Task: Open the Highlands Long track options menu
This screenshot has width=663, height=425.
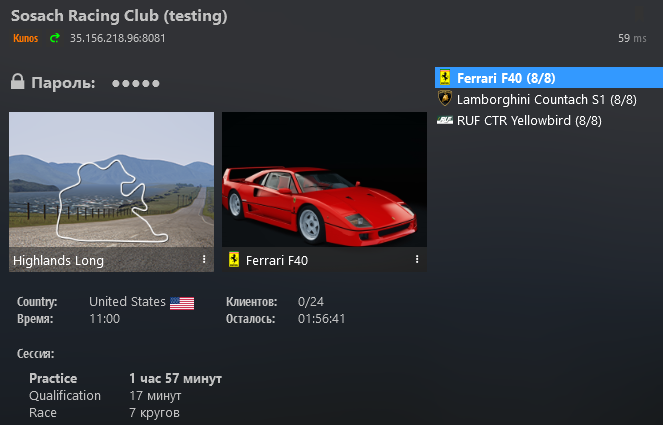Action: (x=204, y=259)
